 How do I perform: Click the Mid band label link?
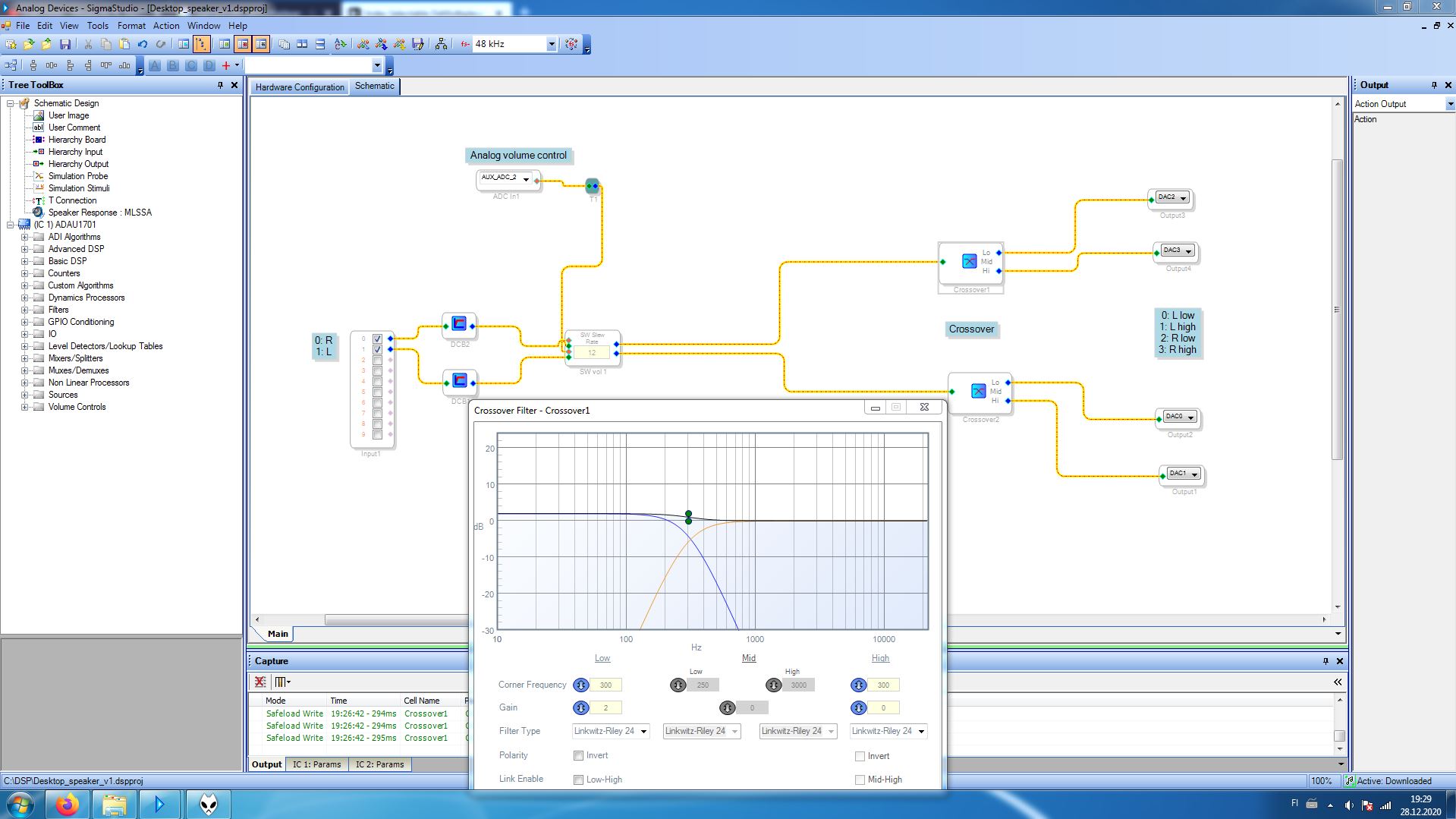tap(749, 658)
